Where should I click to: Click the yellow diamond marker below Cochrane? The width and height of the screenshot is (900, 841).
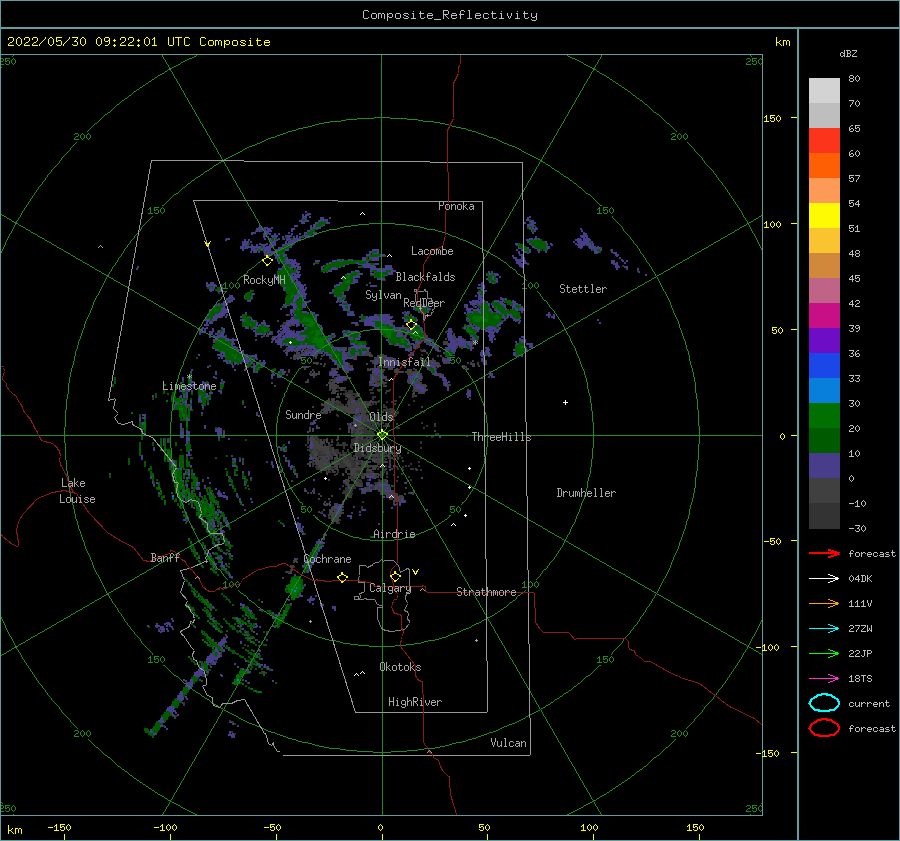pyautogui.click(x=343, y=578)
